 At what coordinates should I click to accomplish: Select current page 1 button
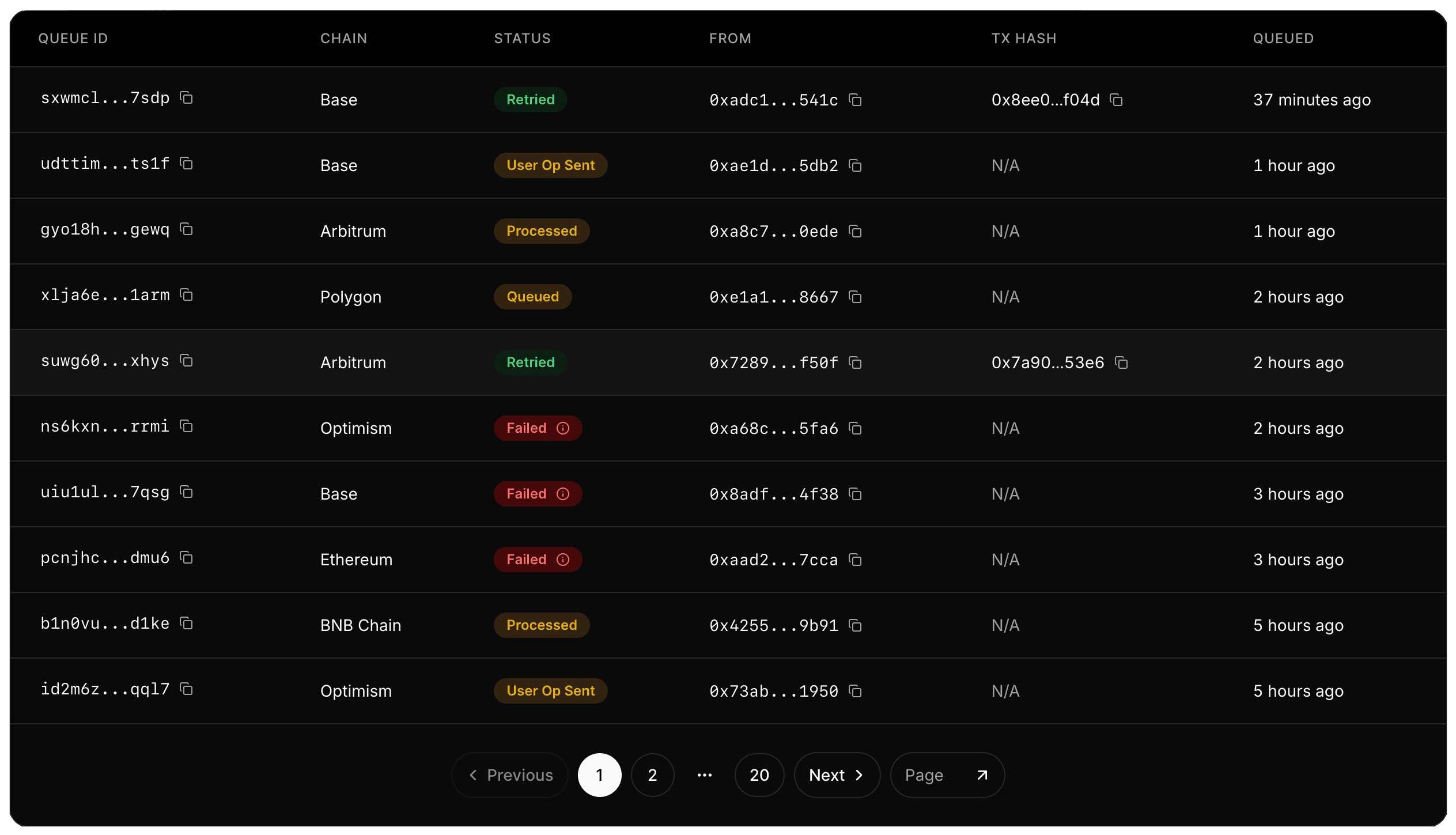599,775
